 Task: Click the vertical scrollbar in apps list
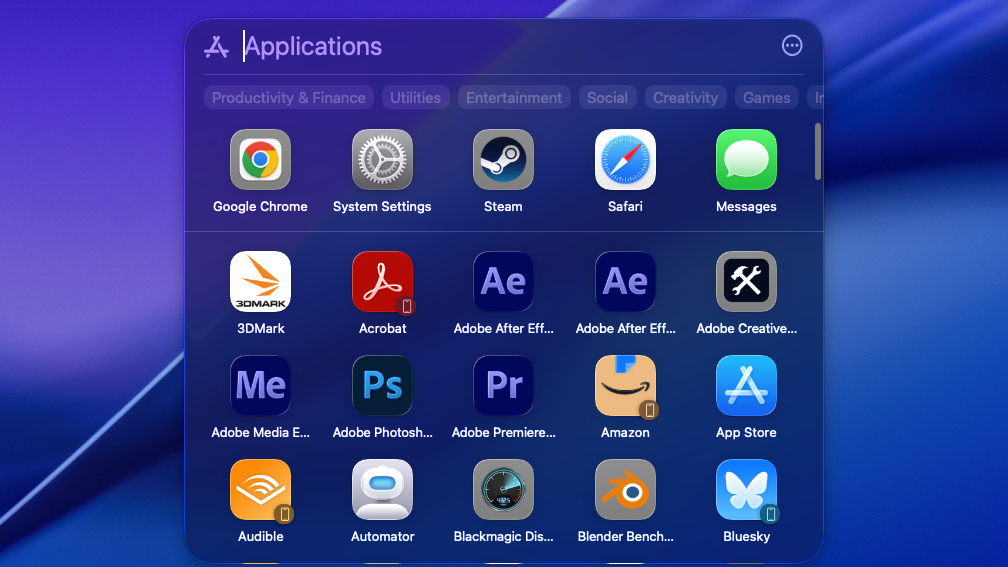click(818, 152)
